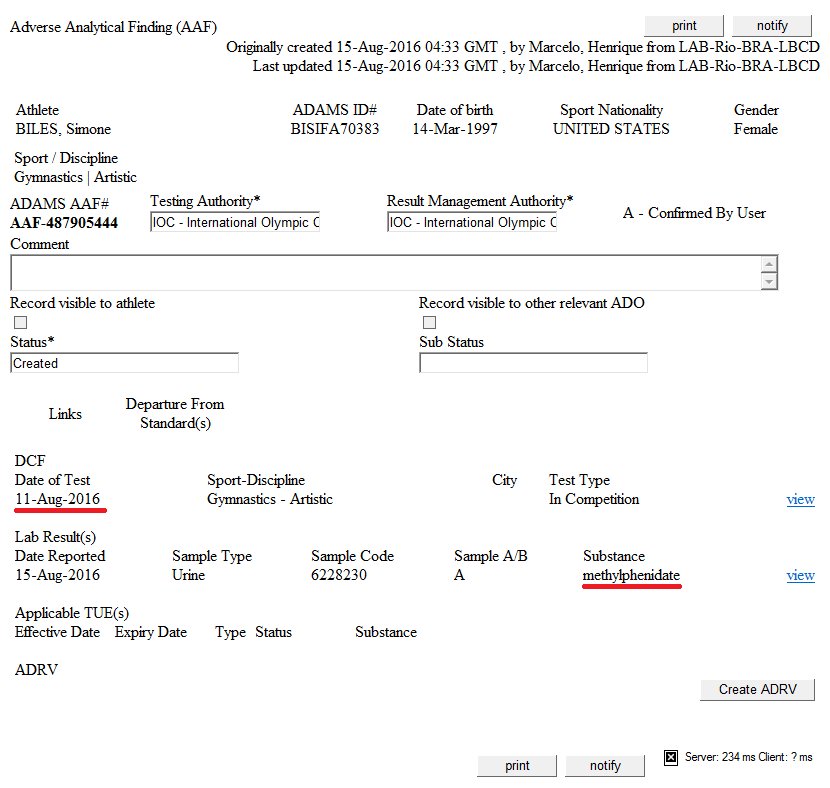Click the Create ADRV button
Screen dimensions: 830x788
[x=757, y=690]
